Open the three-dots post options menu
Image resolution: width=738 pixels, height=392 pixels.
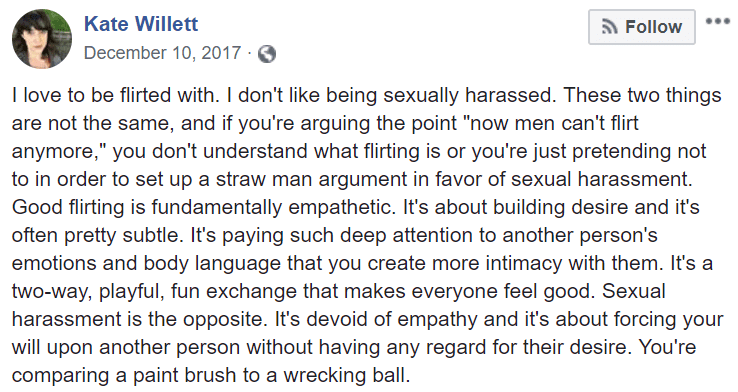point(718,22)
